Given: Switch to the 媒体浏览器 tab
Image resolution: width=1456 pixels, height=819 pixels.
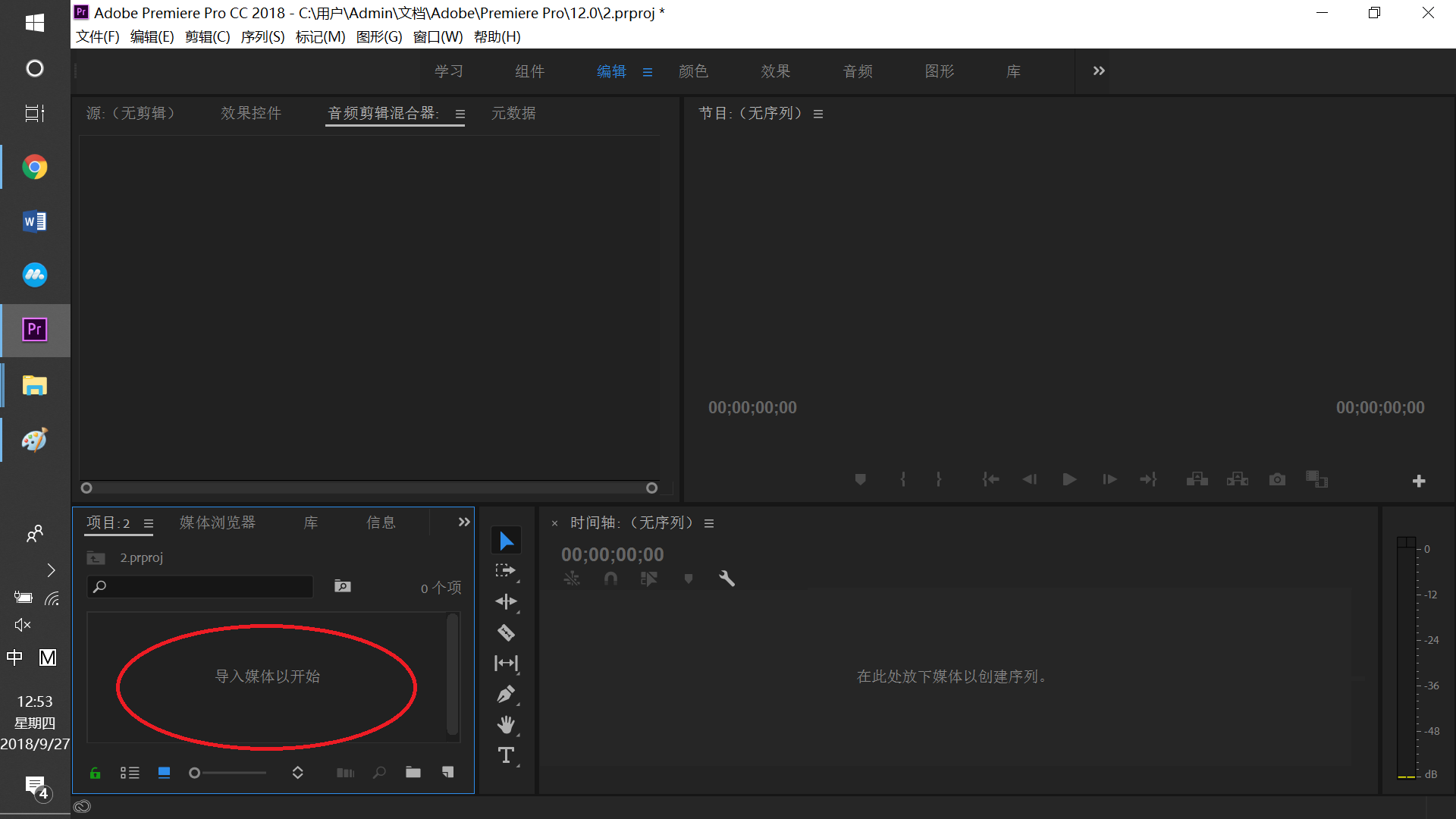Looking at the screenshot, I should 218,522.
